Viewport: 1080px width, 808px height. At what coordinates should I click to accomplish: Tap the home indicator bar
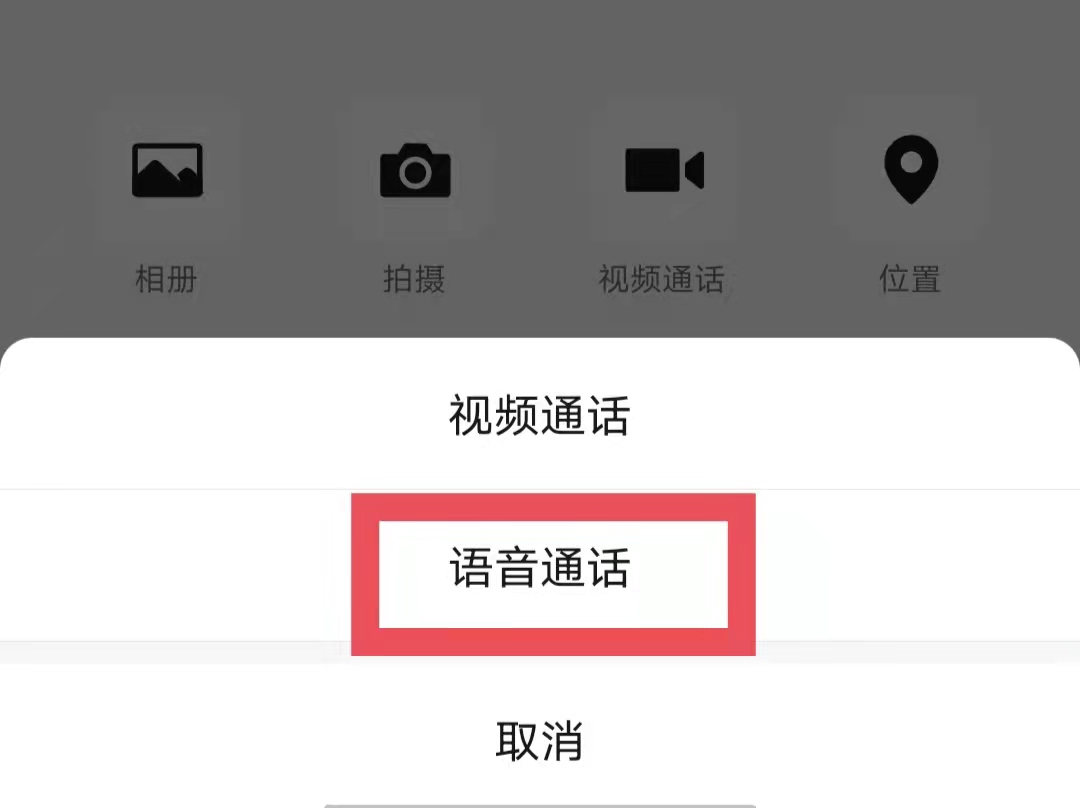tap(540, 805)
